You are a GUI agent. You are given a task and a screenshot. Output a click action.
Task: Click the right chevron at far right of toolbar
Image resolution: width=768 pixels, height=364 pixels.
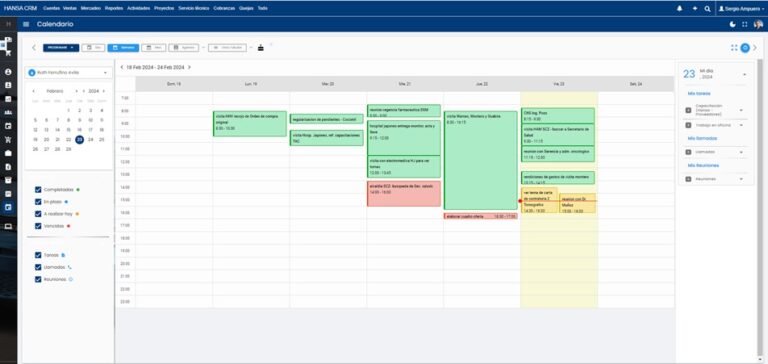pos(755,48)
